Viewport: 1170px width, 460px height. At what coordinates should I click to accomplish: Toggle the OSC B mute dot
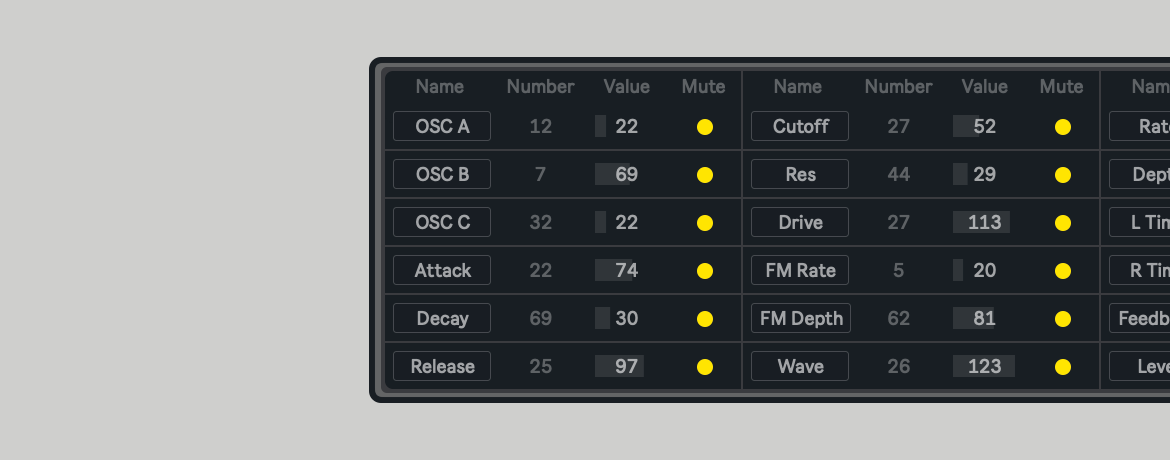705,175
